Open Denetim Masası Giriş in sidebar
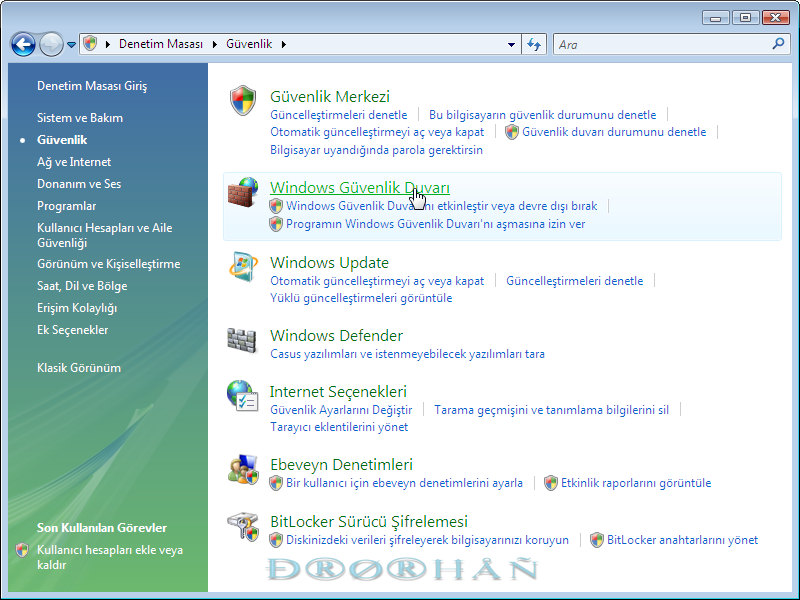The image size is (800, 600). point(92,86)
